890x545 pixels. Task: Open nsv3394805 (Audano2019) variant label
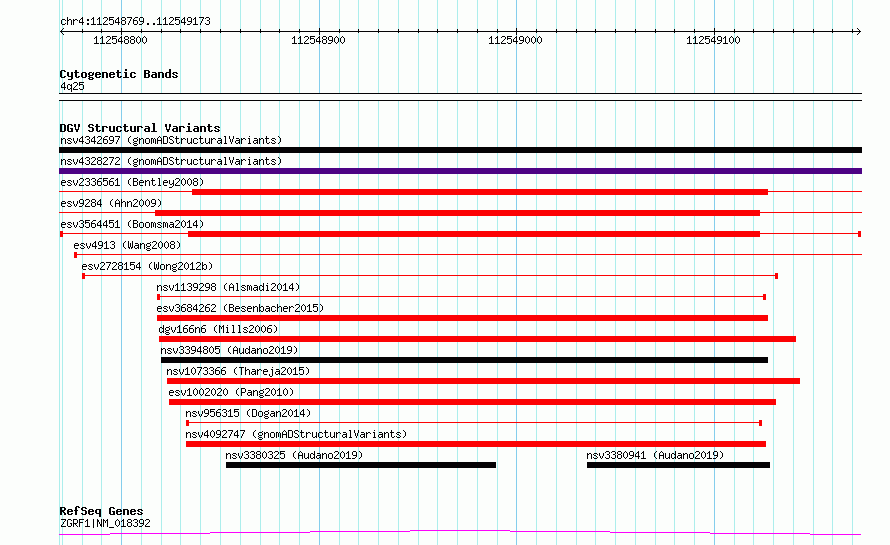(229, 350)
